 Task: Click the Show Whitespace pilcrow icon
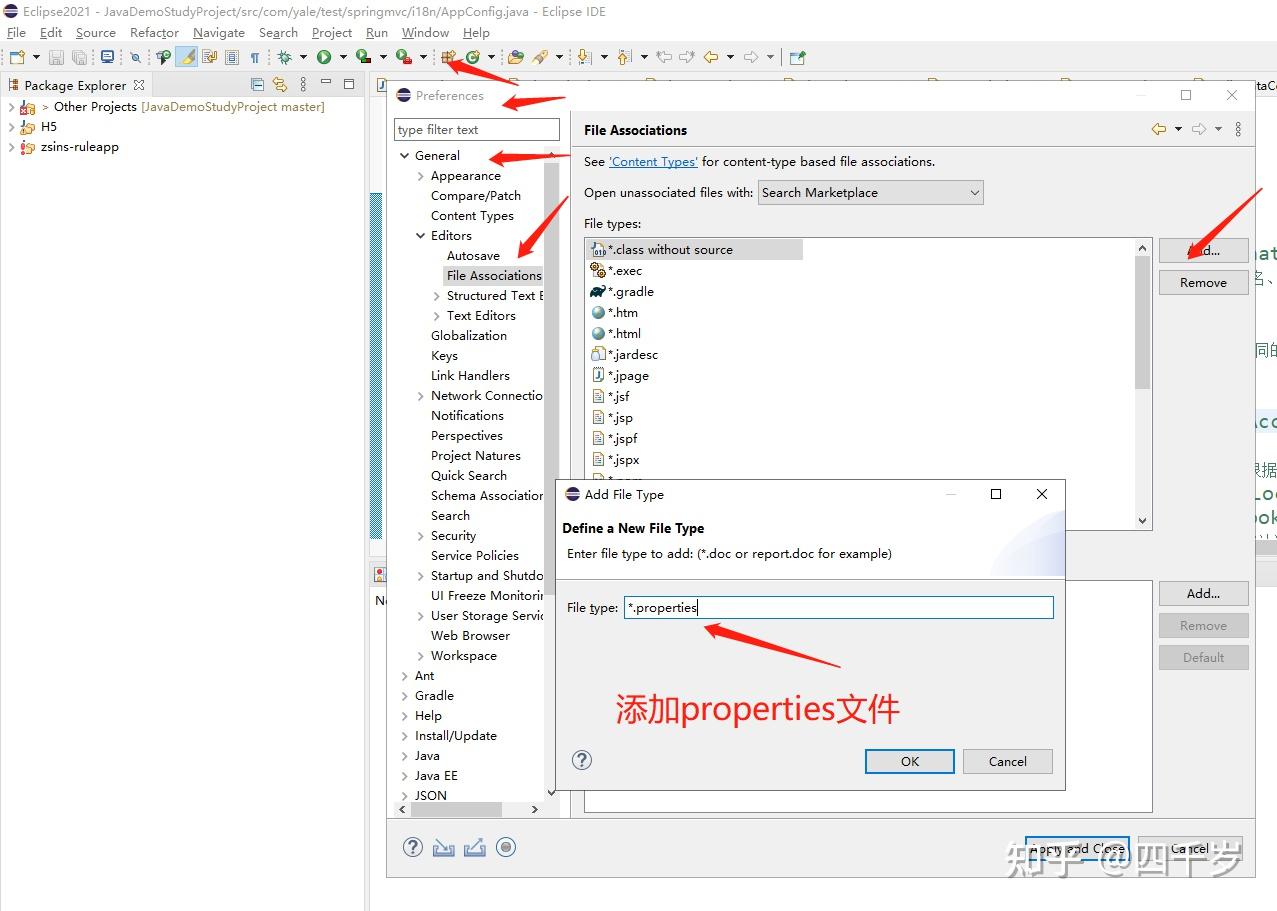pyautogui.click(x=255, y=57)
